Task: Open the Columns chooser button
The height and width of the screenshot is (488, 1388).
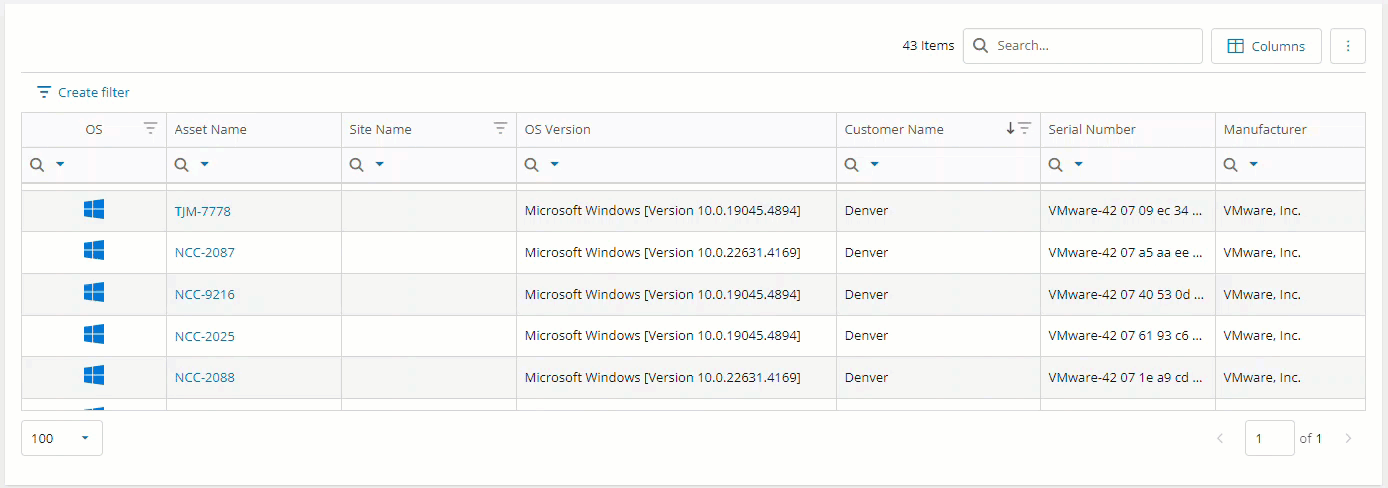Action: 1266,46
